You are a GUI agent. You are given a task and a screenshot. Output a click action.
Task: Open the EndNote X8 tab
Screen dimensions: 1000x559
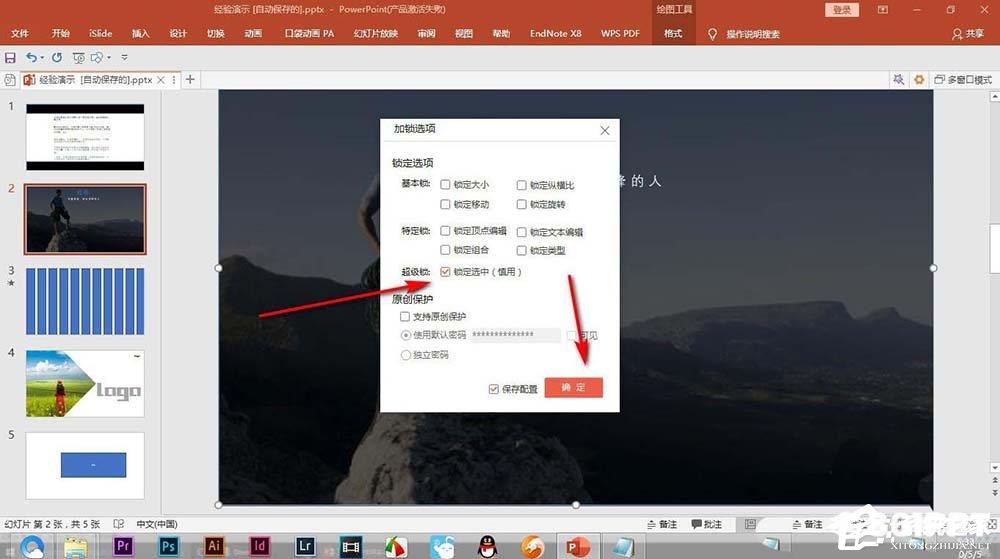[x=555, y=33]
